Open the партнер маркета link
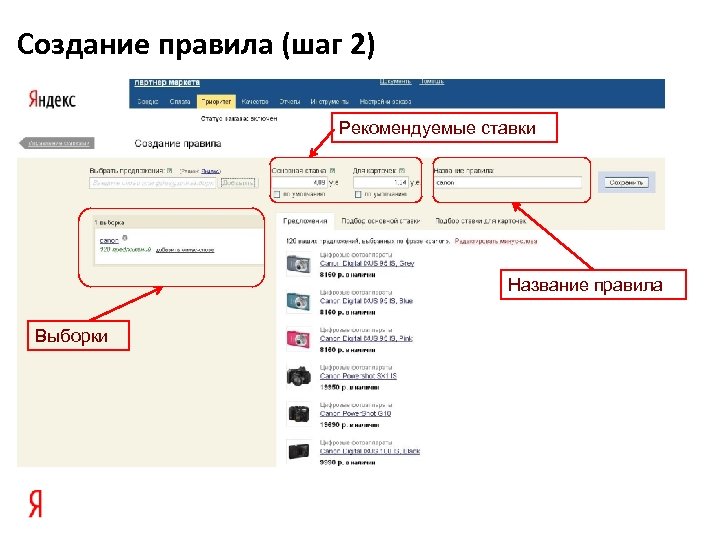The image size is (720, 540). [x=167, y=83]
